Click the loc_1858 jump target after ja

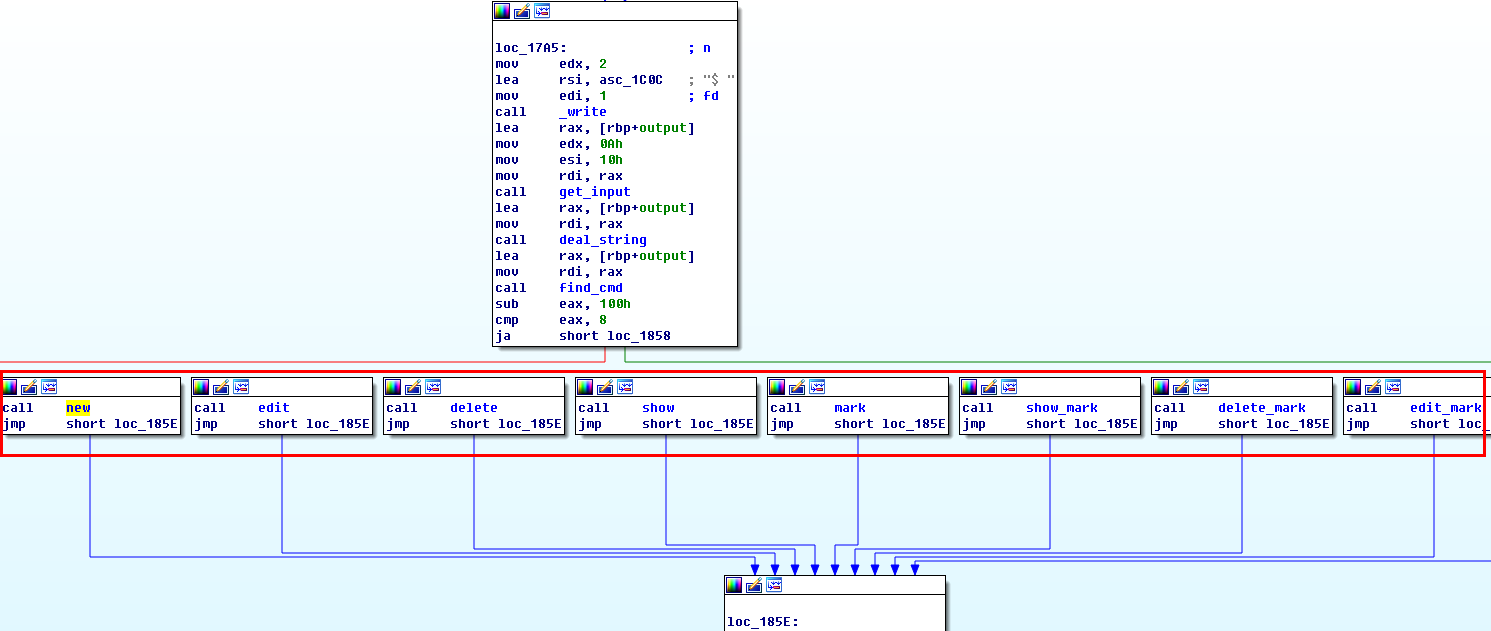coord(638,336)
